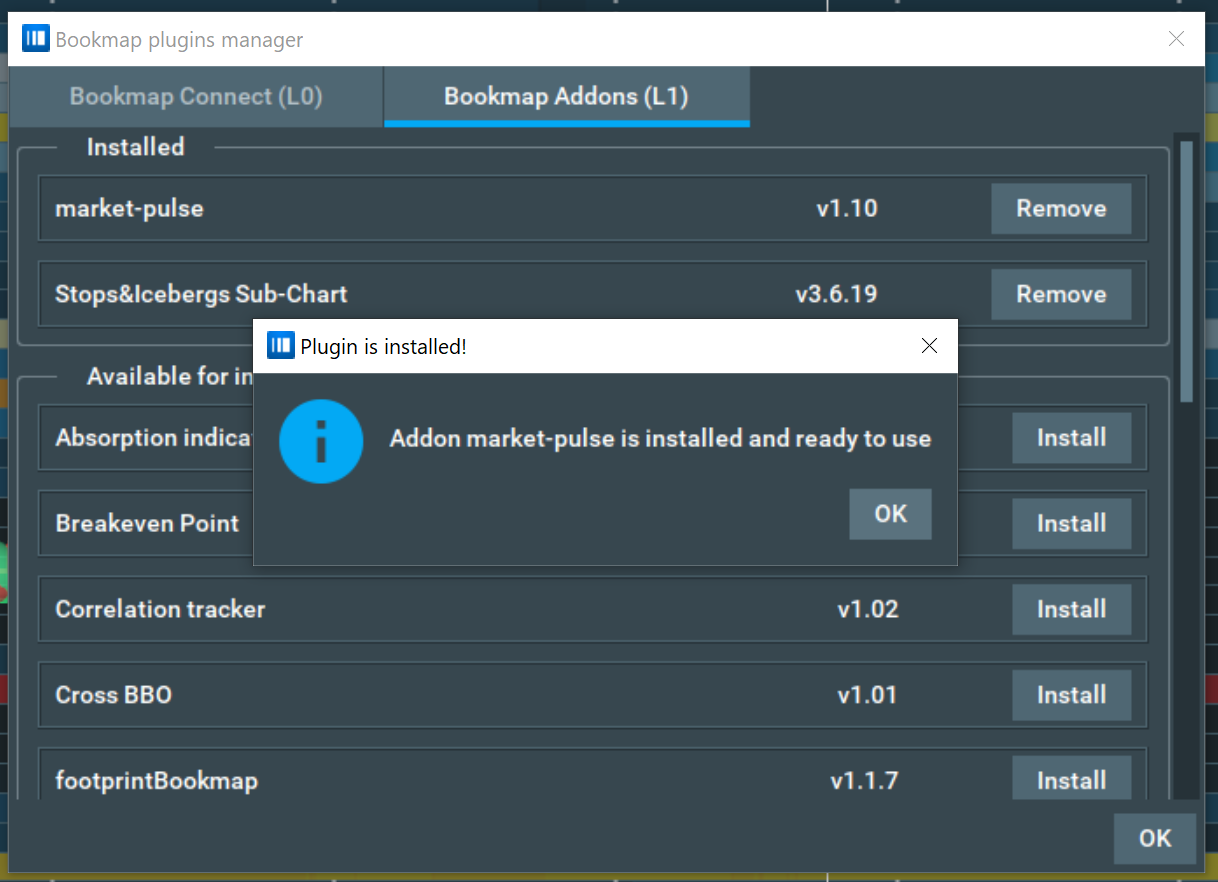Install the footprintBookmap addon
This screenshot has width=1218, height=882.
point(1071,779)
